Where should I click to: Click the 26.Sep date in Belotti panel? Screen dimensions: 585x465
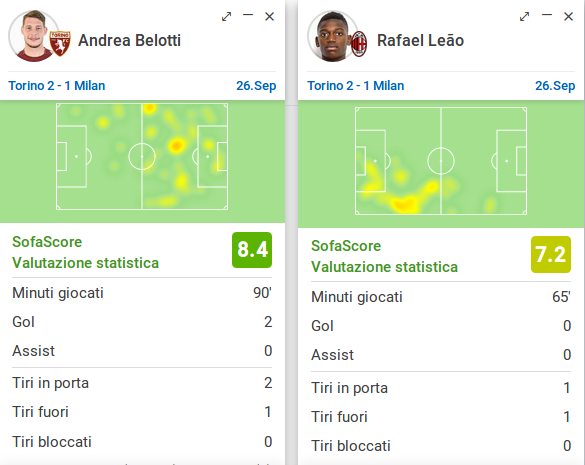tap(256, 86)
